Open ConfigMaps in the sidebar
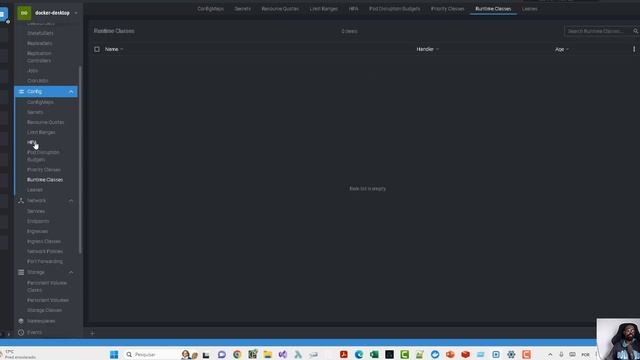The width and height of the screenshot is (640, 360). [x=40, y=102]
